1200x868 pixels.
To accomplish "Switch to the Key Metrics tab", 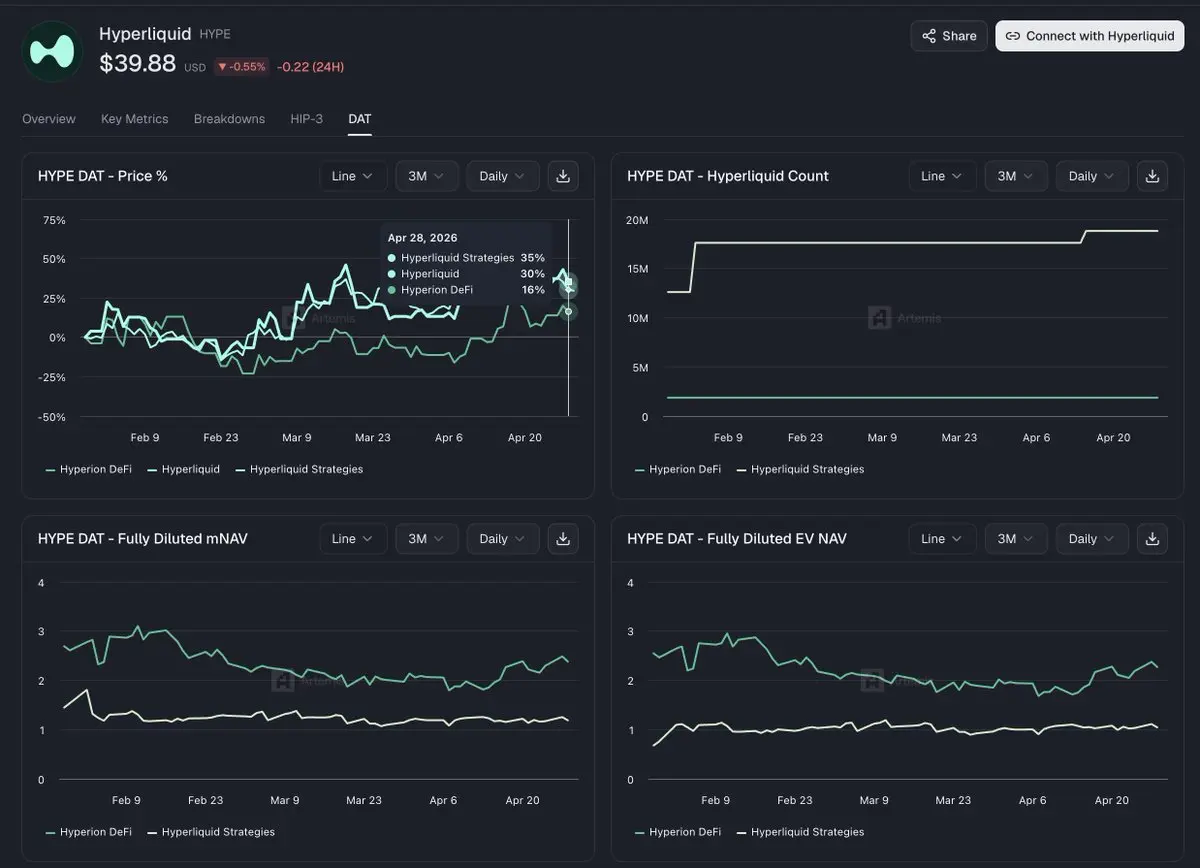I will click(x=134, y=119).
